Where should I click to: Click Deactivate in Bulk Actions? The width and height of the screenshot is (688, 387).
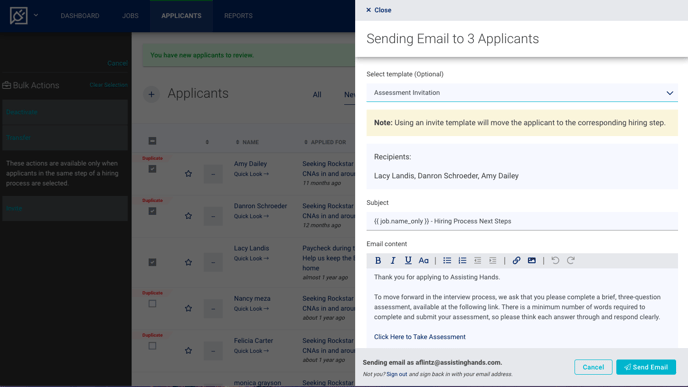(x=65, y=112)
